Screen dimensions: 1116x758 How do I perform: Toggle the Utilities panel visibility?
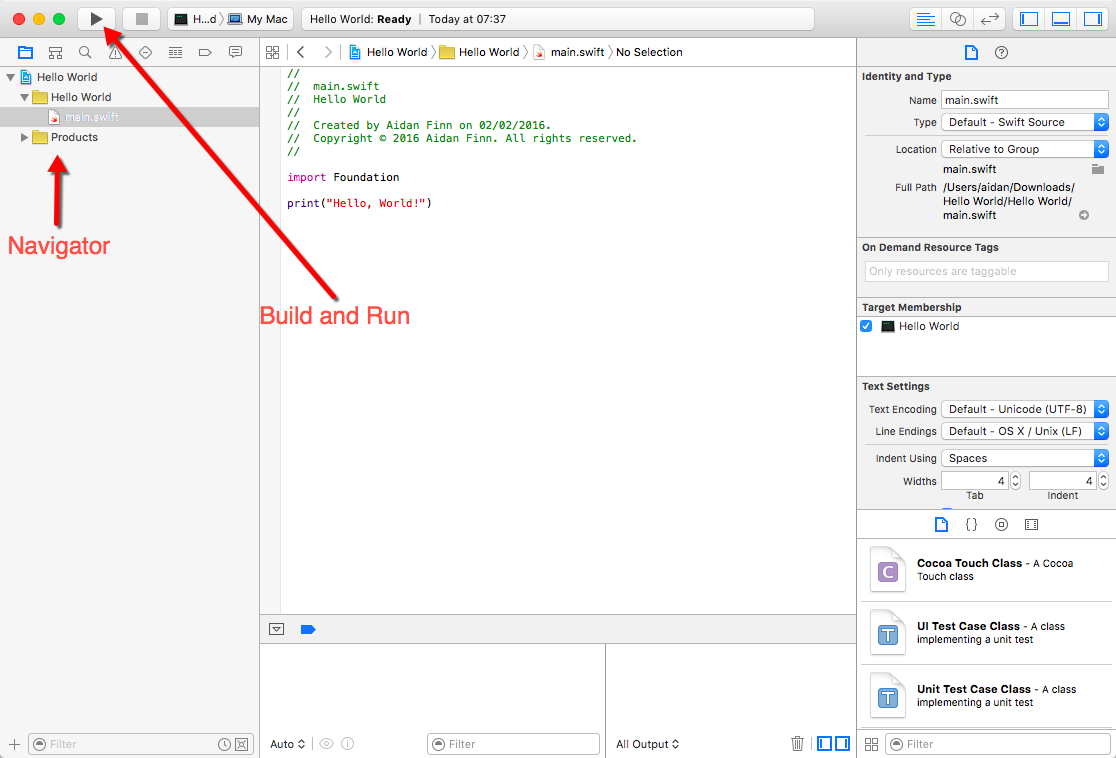tap(1093, 19)
